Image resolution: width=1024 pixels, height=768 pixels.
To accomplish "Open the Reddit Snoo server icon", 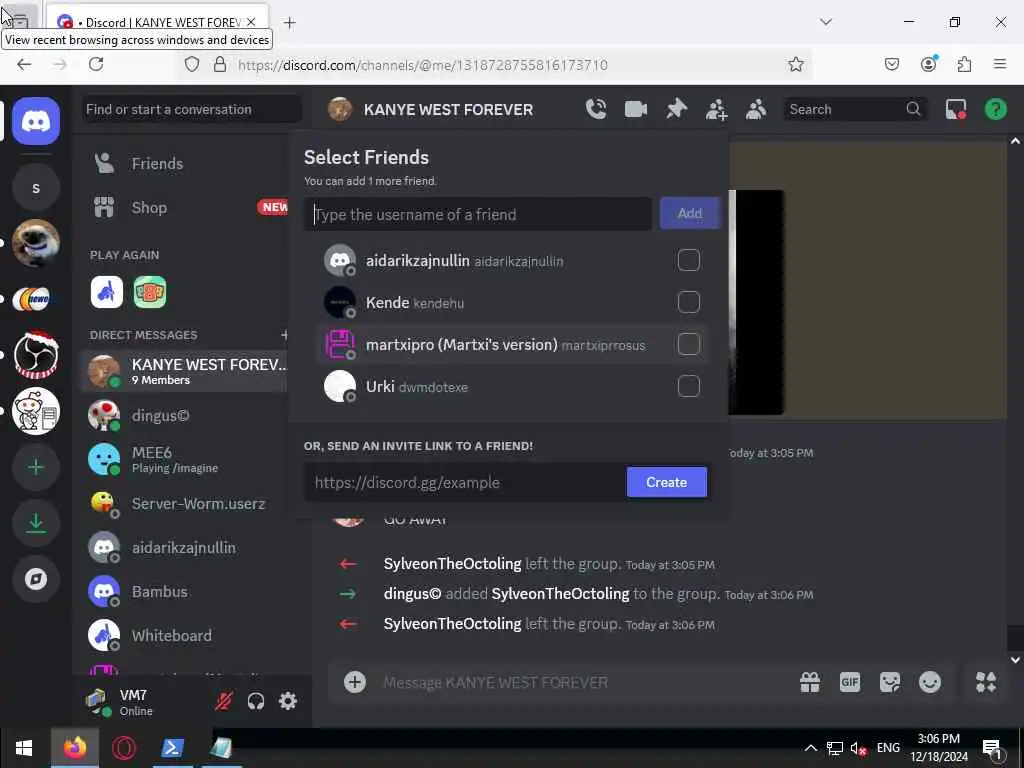I will point(36,411).
